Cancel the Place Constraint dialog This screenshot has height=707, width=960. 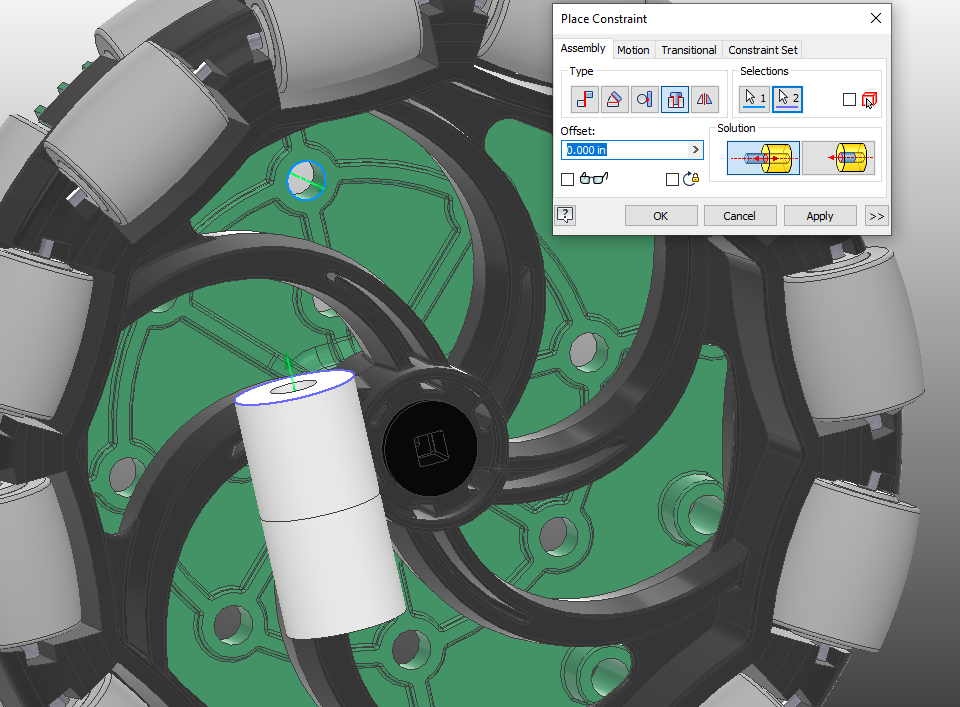click(740, 216)
